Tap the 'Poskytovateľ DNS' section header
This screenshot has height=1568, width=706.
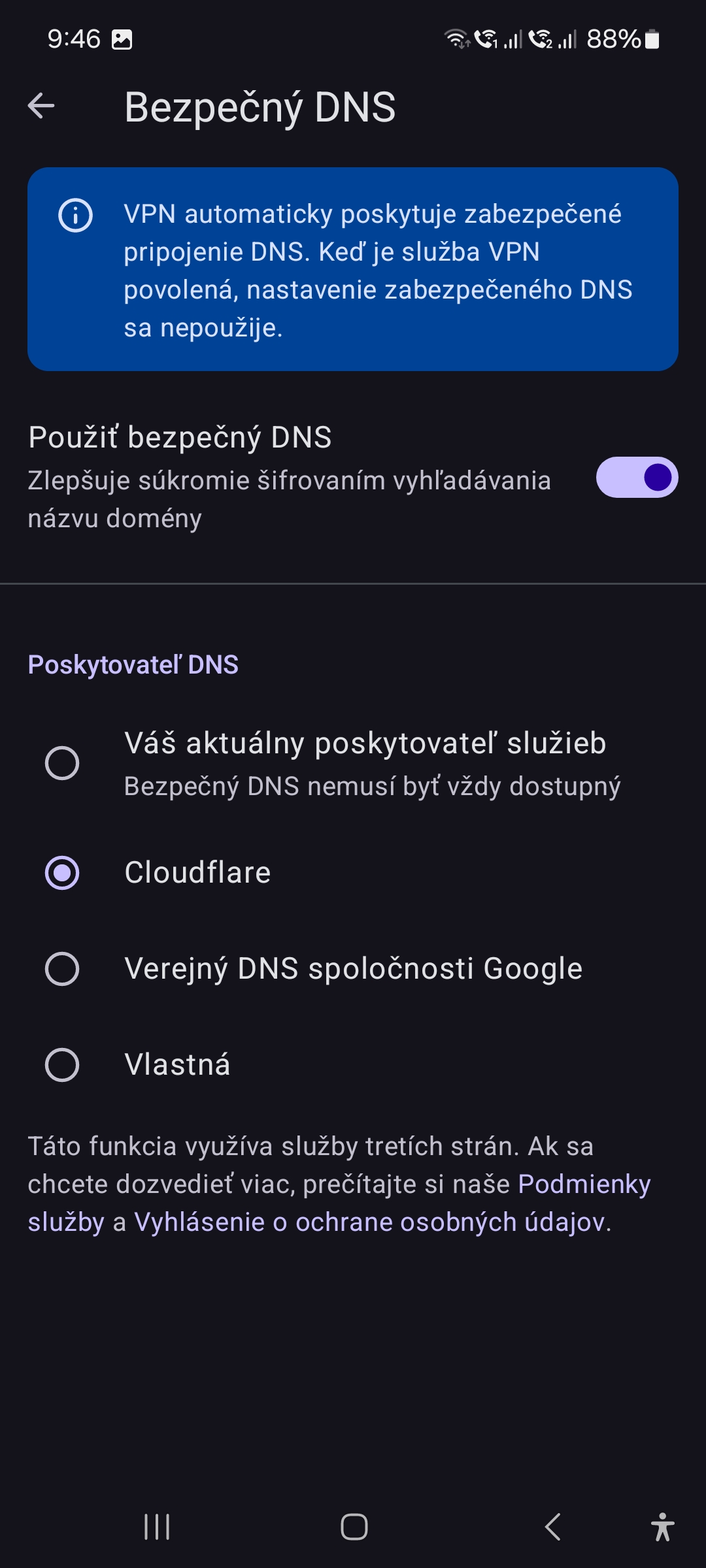coord(133,665)
